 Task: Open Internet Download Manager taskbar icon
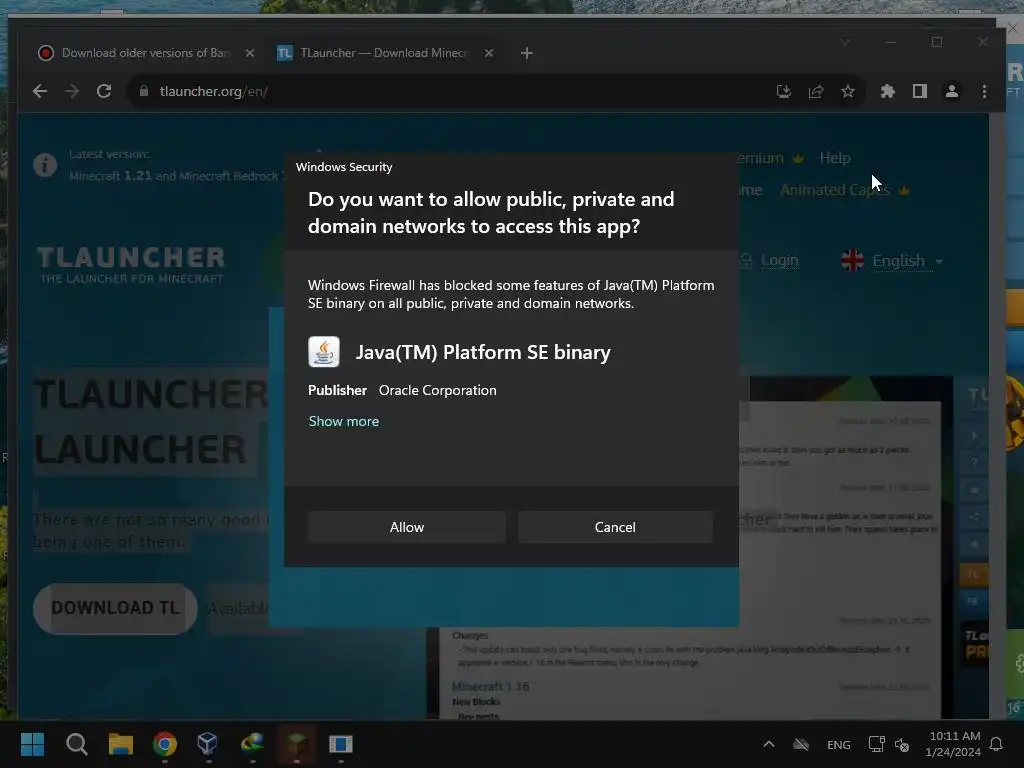click(x=252, y=744)
